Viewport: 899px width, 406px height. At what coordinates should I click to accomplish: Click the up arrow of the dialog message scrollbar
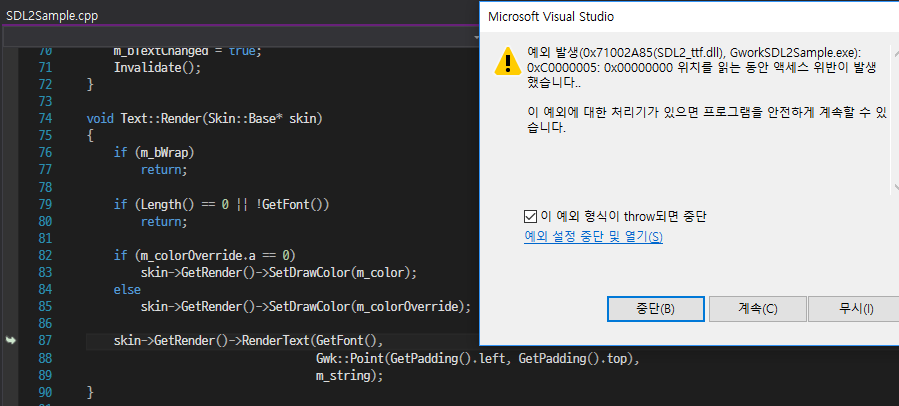click(x=896, y=53)
